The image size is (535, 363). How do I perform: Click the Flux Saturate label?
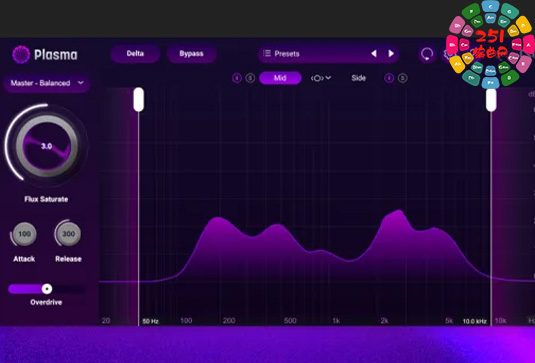(x=46, y=199)
